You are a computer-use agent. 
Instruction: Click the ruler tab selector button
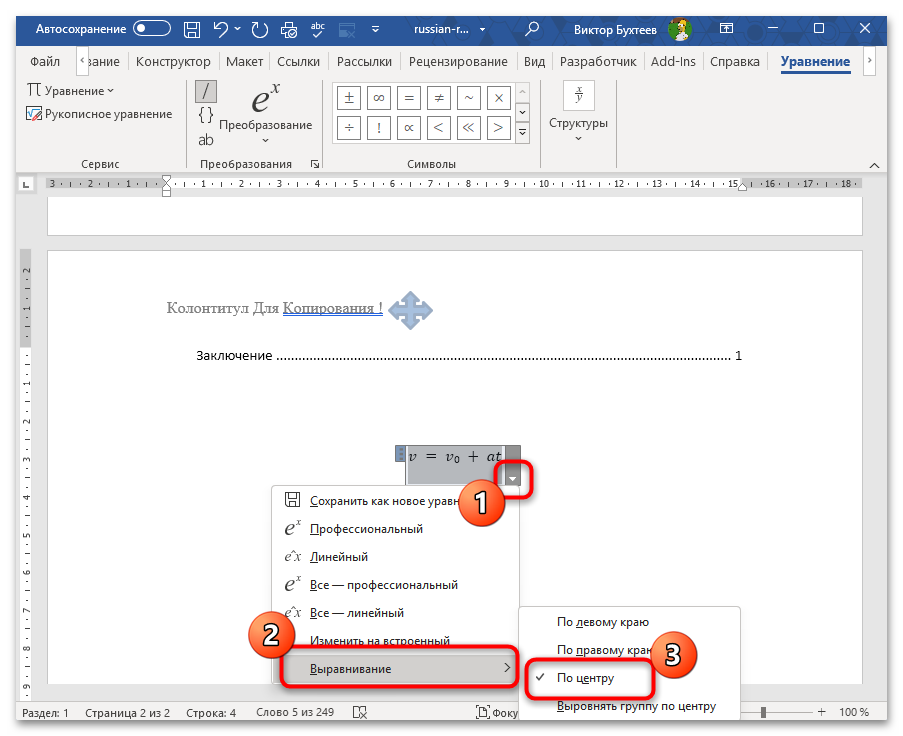coord(26,185)
